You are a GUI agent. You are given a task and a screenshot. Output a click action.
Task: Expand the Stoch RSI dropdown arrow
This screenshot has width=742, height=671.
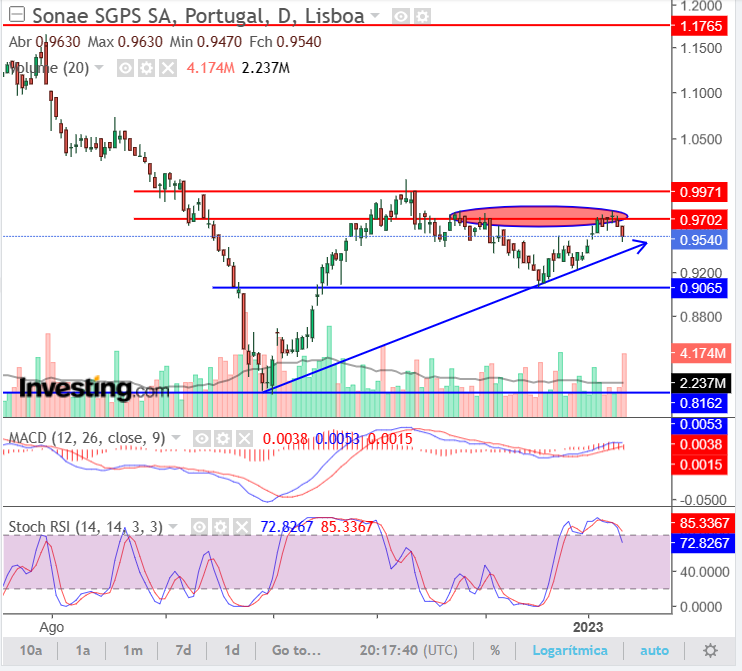(173, 526)
